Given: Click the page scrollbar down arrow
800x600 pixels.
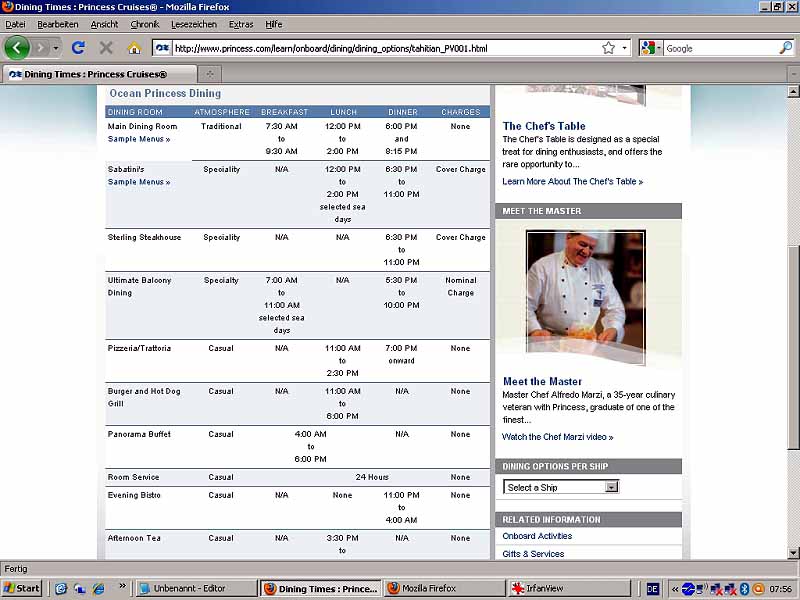Looking at the screenshot, I should tap(793, 553).
